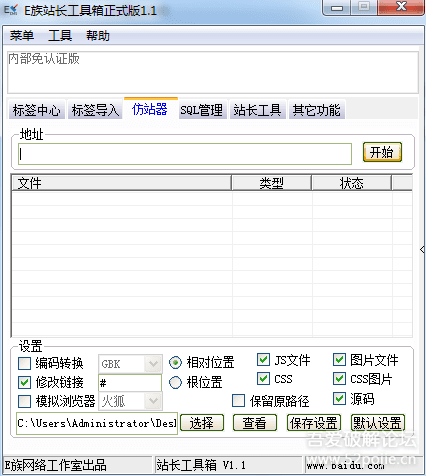Viewport: 426px width, 476px height.
Task: Click the 状态 column header
Action: [x=351, y=183]
